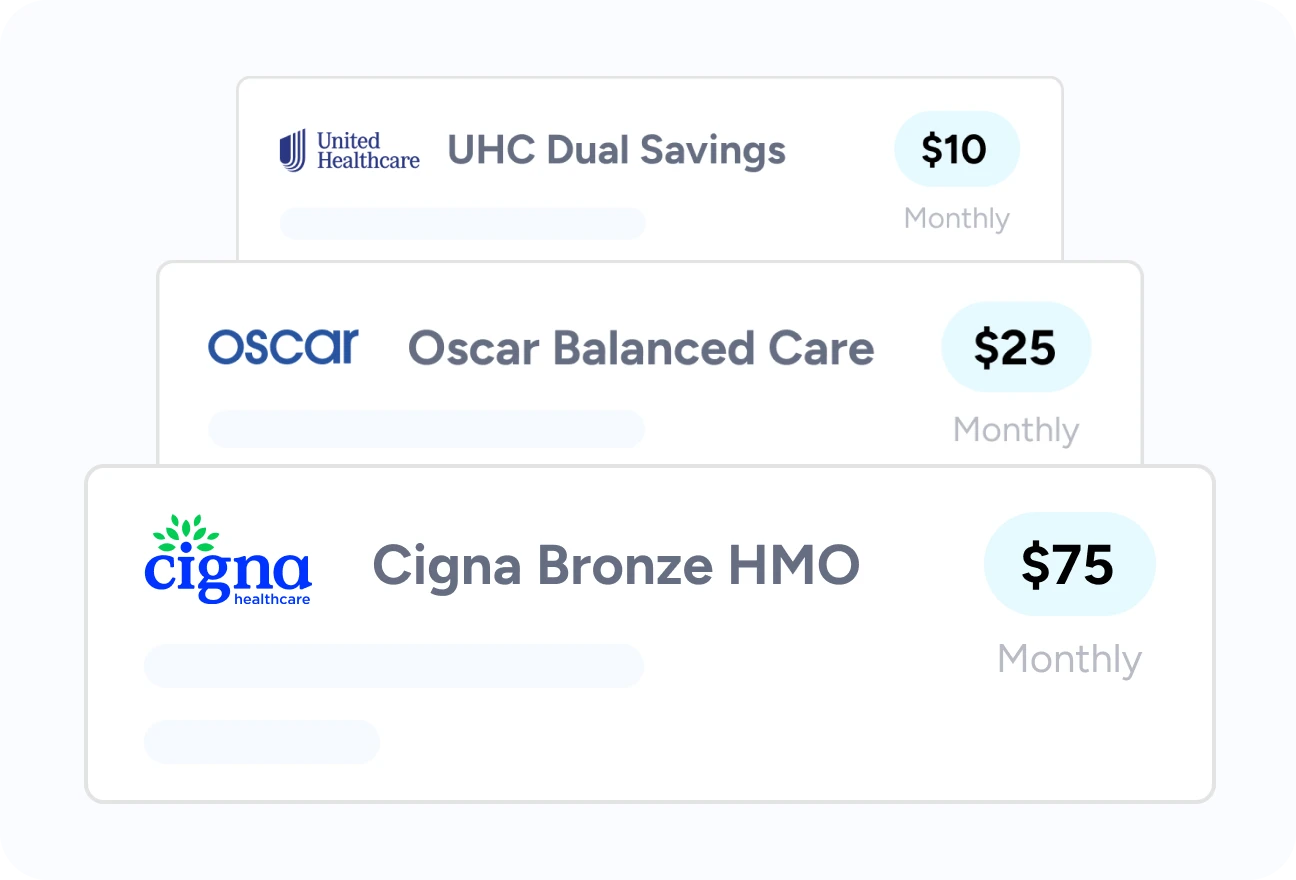Click the United Healthcare wordmark text
1296x880 pixels.
click(367, 150)
